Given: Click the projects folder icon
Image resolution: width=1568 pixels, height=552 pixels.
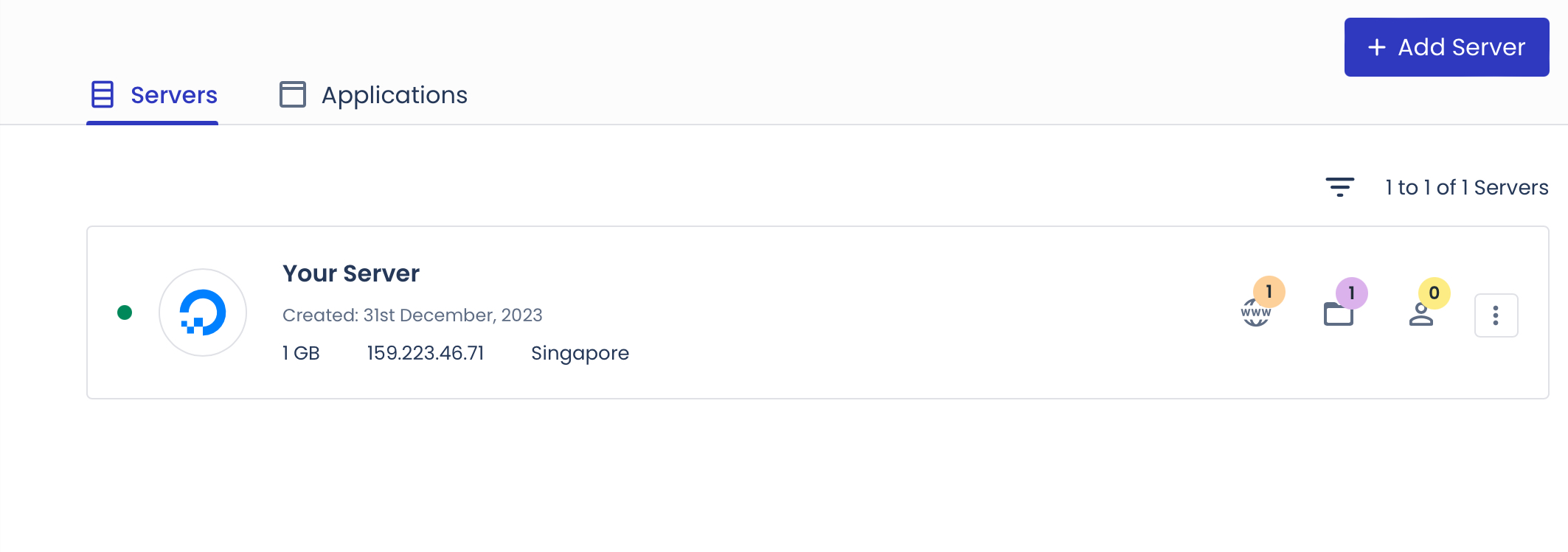Looking at the screenshot, I should [x=1338, y=314].
